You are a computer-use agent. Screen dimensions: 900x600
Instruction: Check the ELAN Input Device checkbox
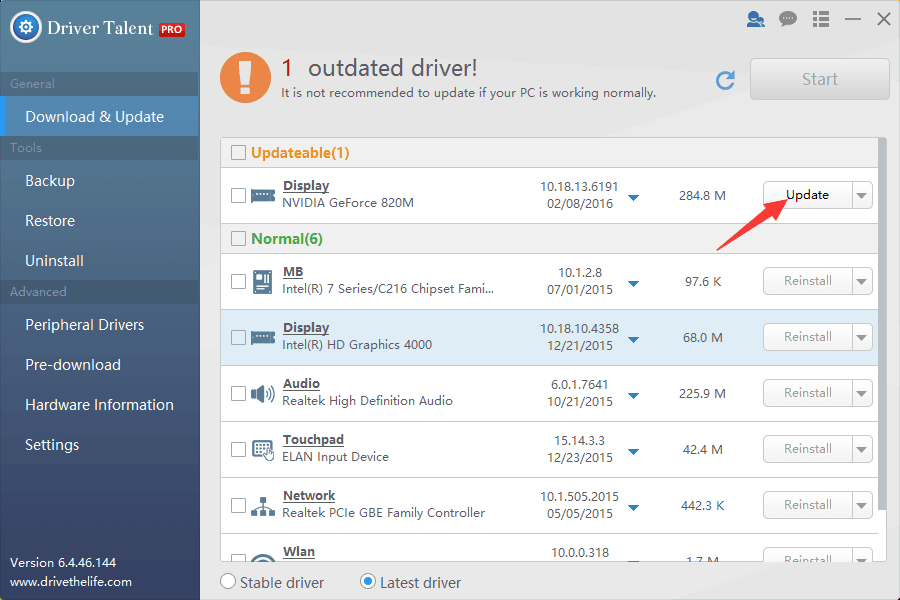click(x=238, y=450)
